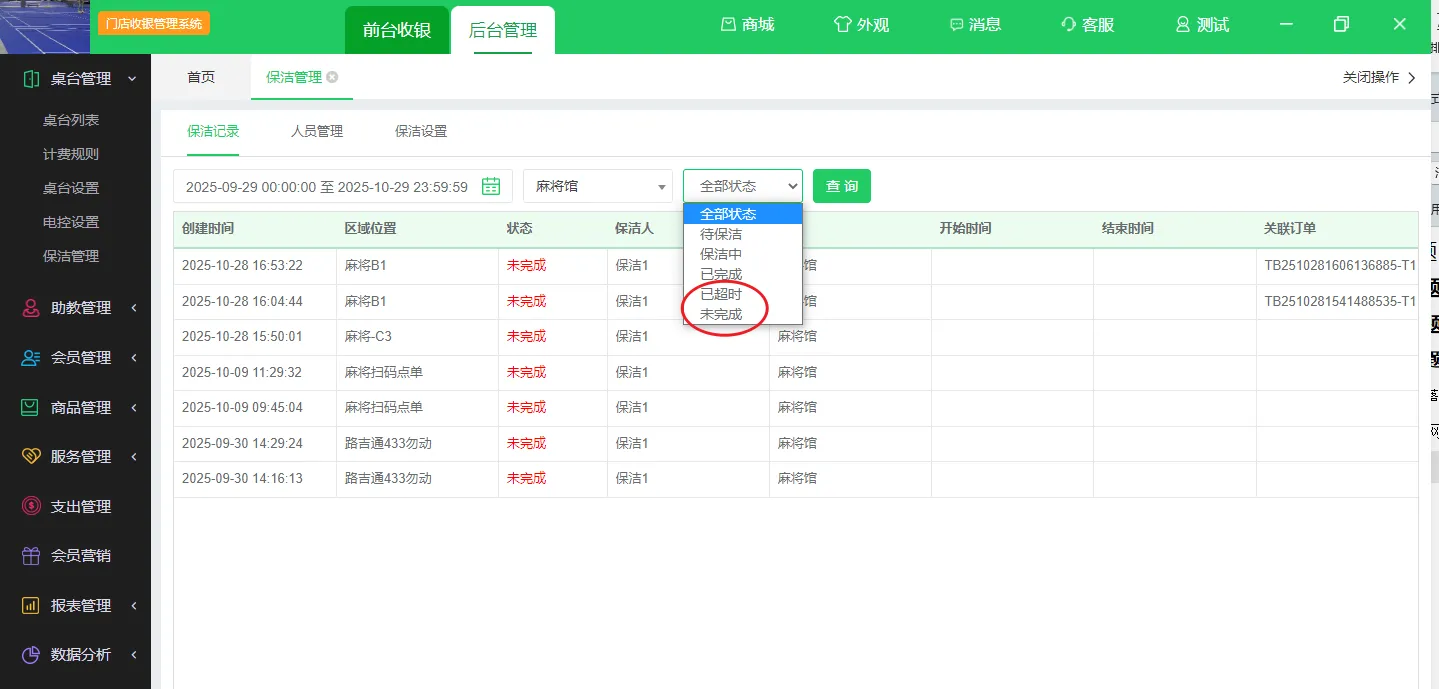Open the 商城 shop icon in top bar

[729, 25]
